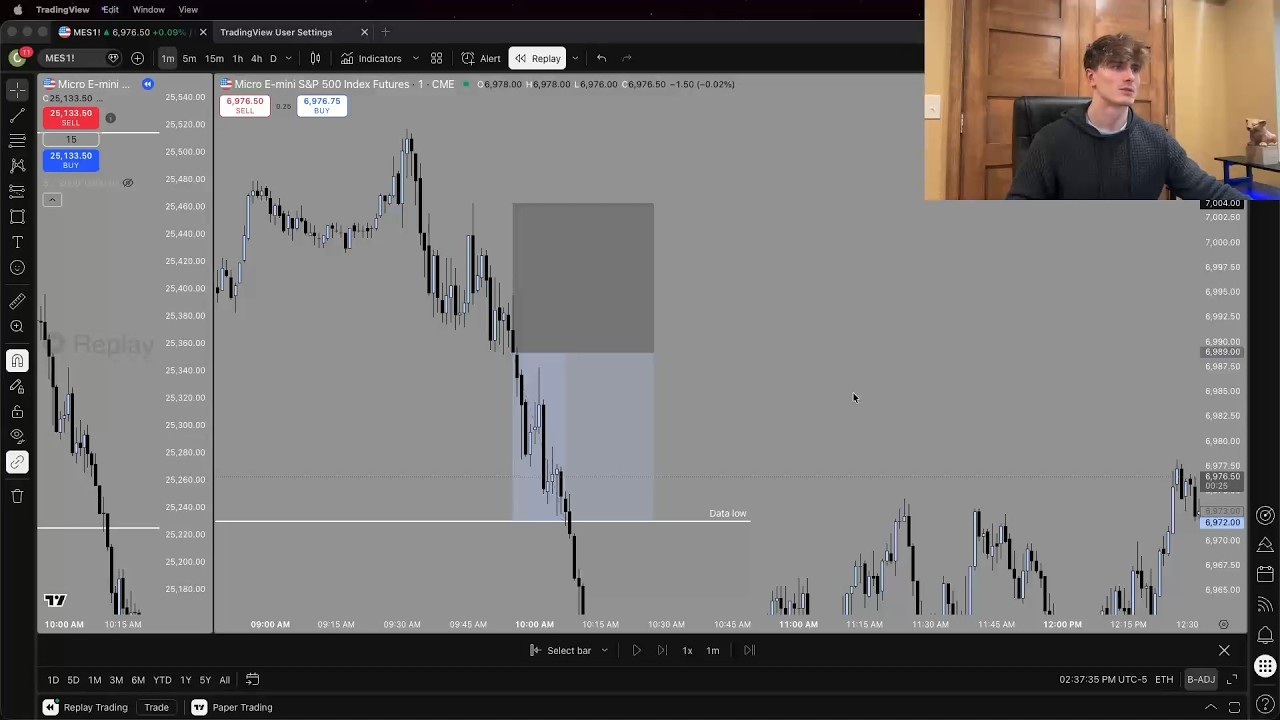Select the 1M date range
This screenshot has height=720, width=1280.
94,680
